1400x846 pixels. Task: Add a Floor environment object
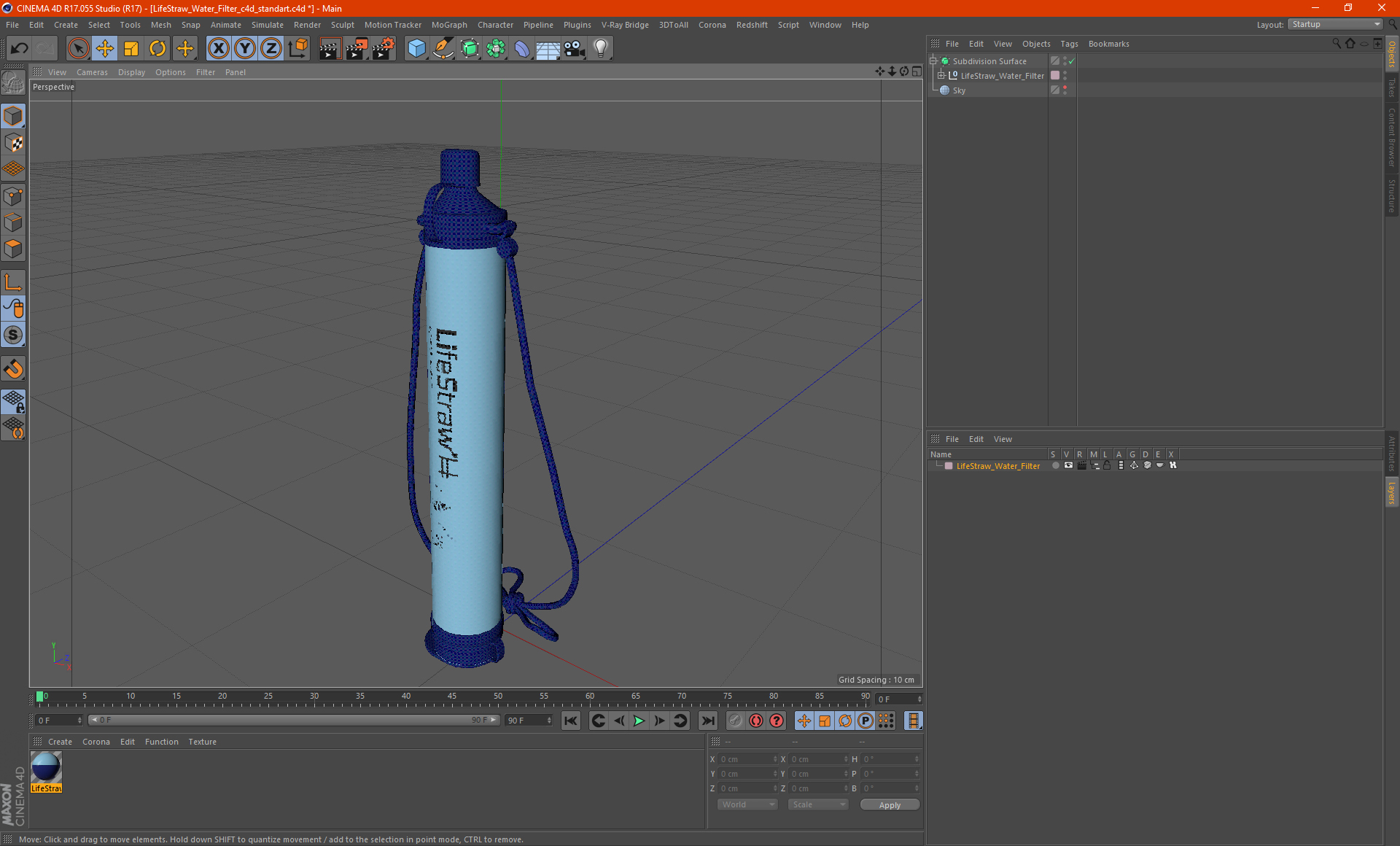tap(548, 49)
